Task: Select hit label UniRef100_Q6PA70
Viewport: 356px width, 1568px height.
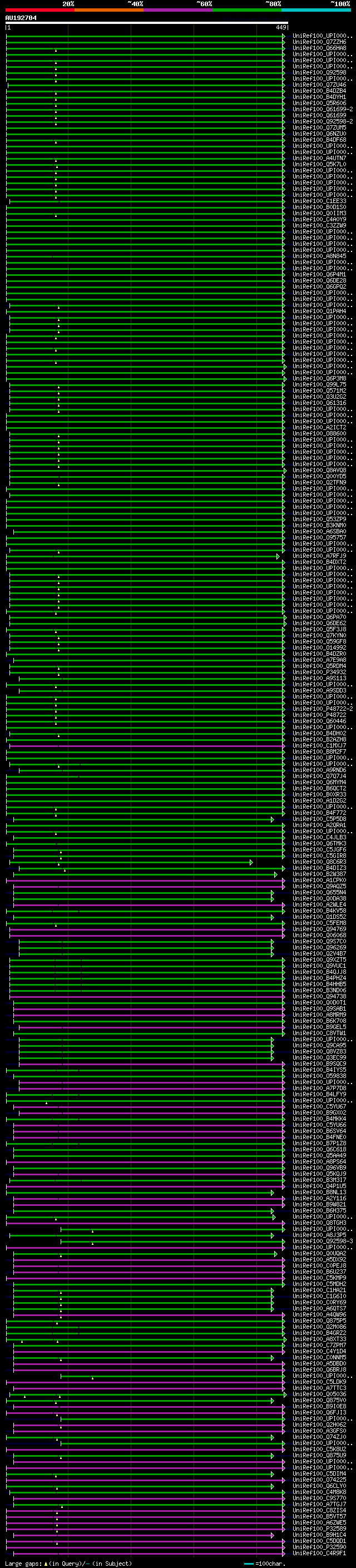Action: tap(319, 617)
